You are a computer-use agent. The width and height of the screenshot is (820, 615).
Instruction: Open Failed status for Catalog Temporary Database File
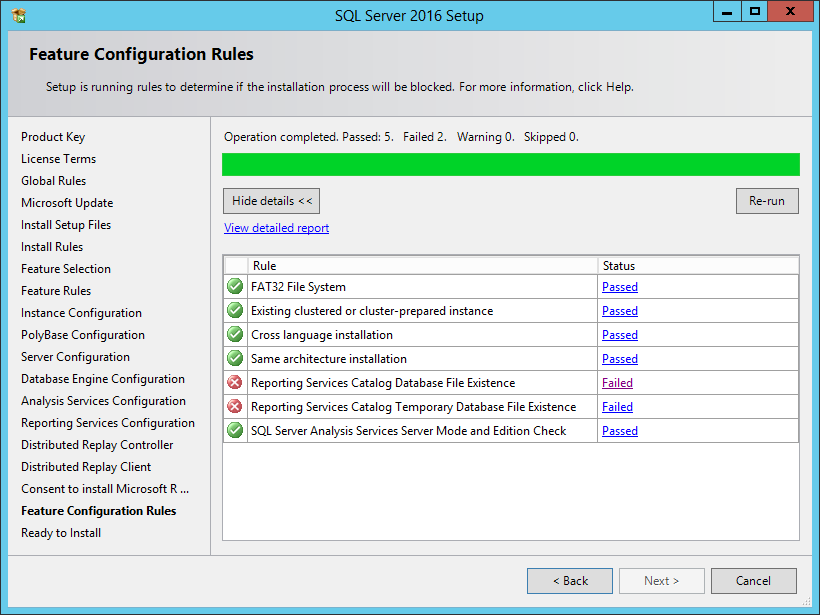tap(617, 407)
